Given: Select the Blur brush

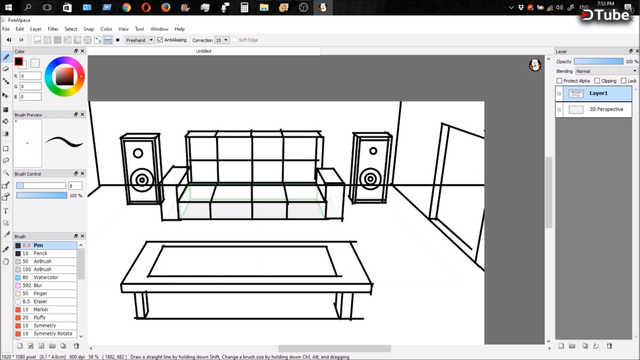Looking at the screenshot, I should [45, 285].
